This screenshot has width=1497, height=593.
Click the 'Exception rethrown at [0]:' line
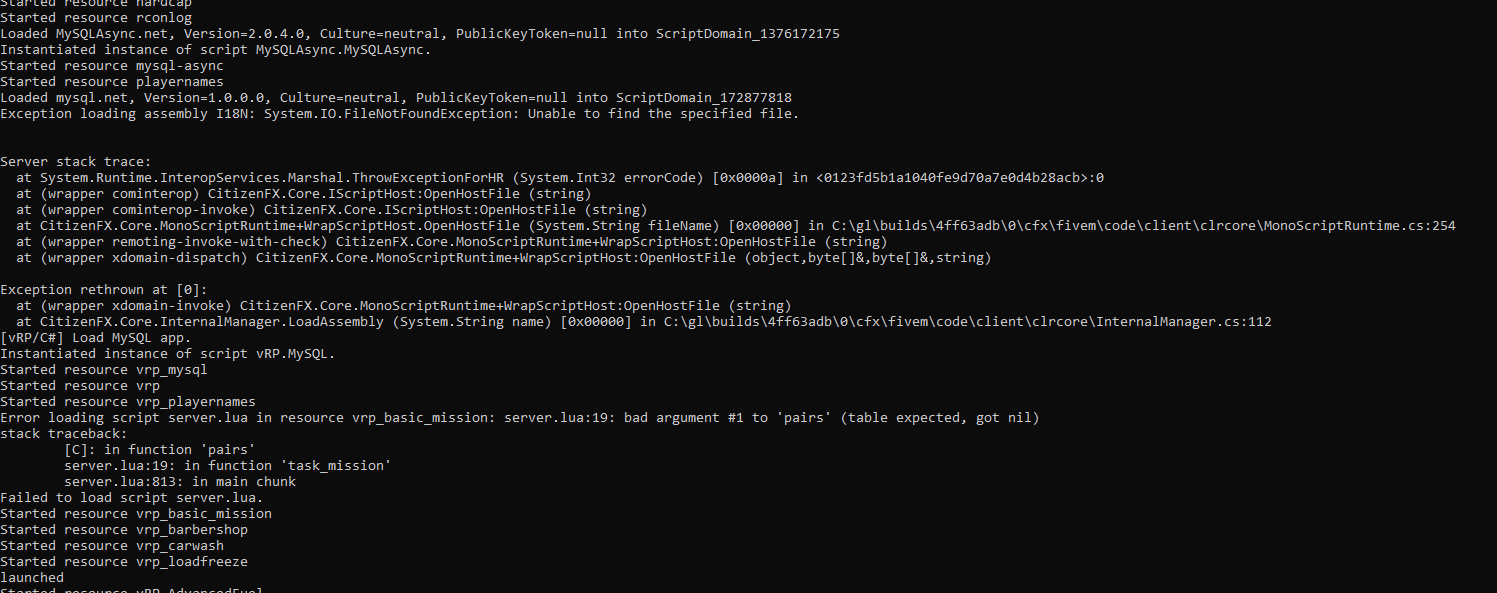pyautogui.click(x=104, y=289)
